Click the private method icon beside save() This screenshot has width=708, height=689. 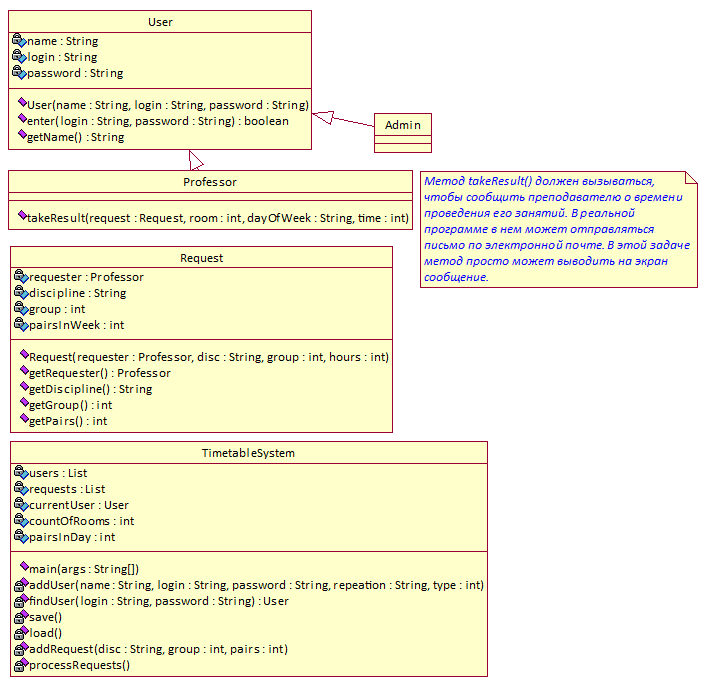pyautogui.click(x=21, y=617)
